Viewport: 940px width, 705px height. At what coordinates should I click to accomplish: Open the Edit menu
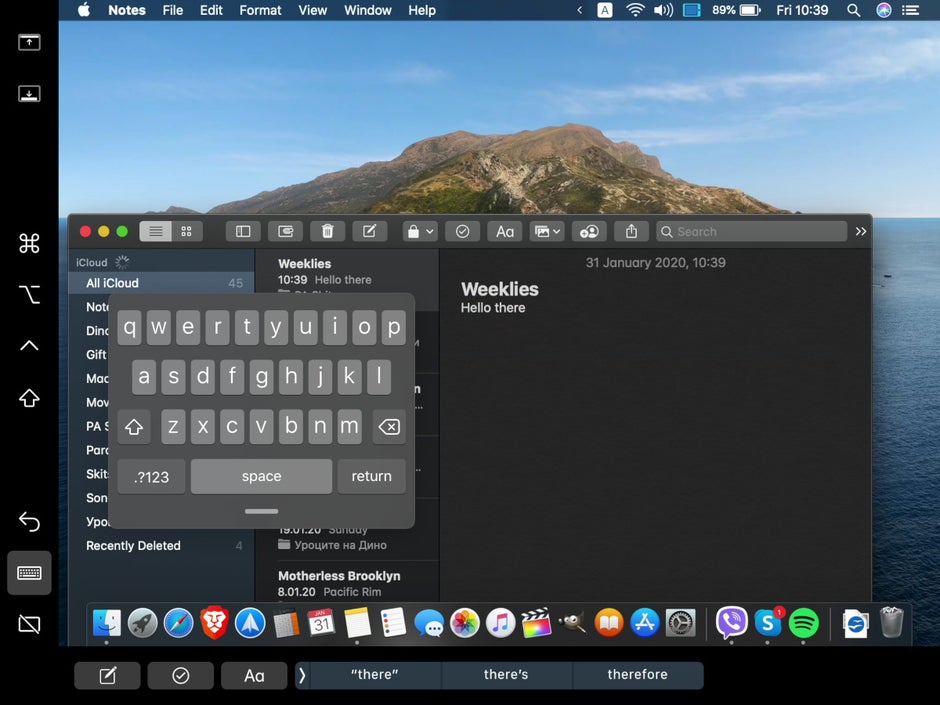(211, 10)
